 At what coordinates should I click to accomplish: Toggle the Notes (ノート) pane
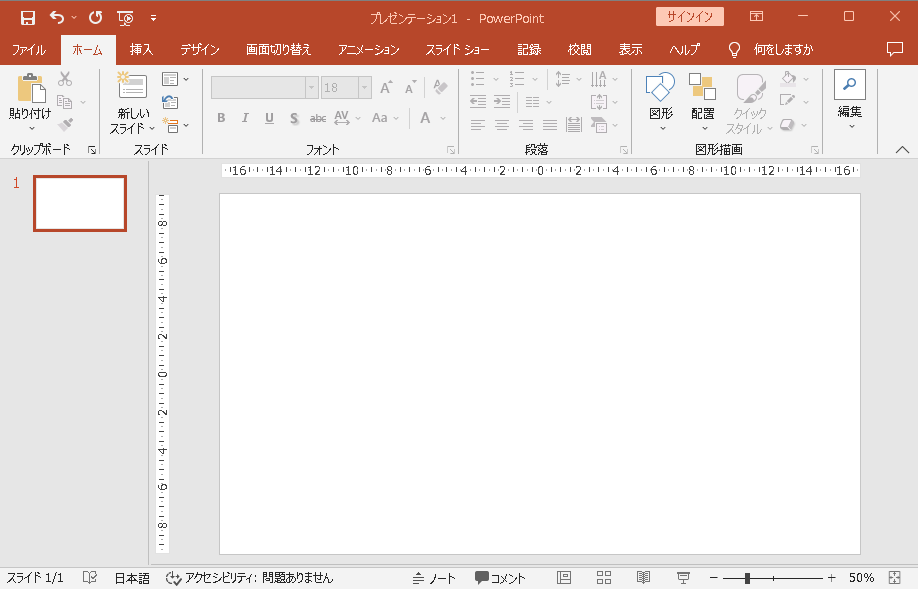(434, 578)
